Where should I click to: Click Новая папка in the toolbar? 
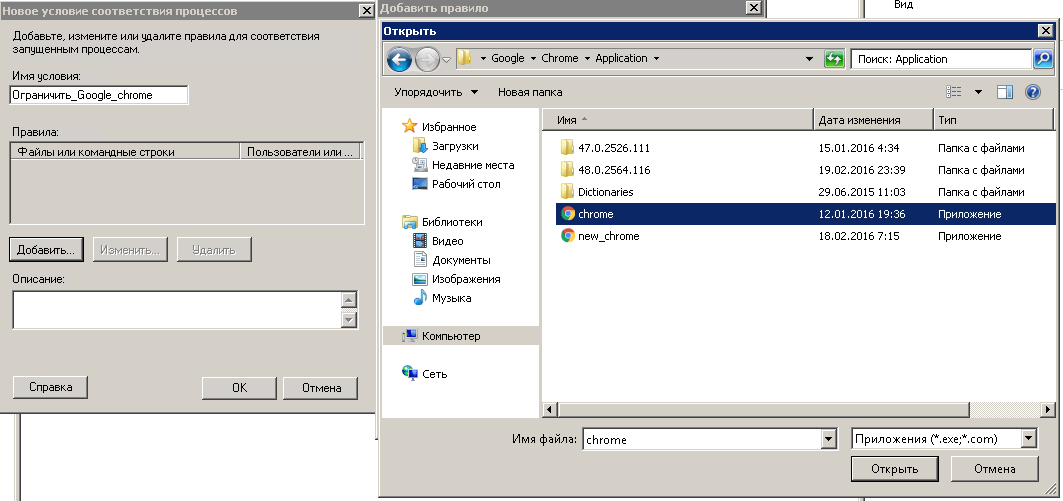(x=530, y=92)
